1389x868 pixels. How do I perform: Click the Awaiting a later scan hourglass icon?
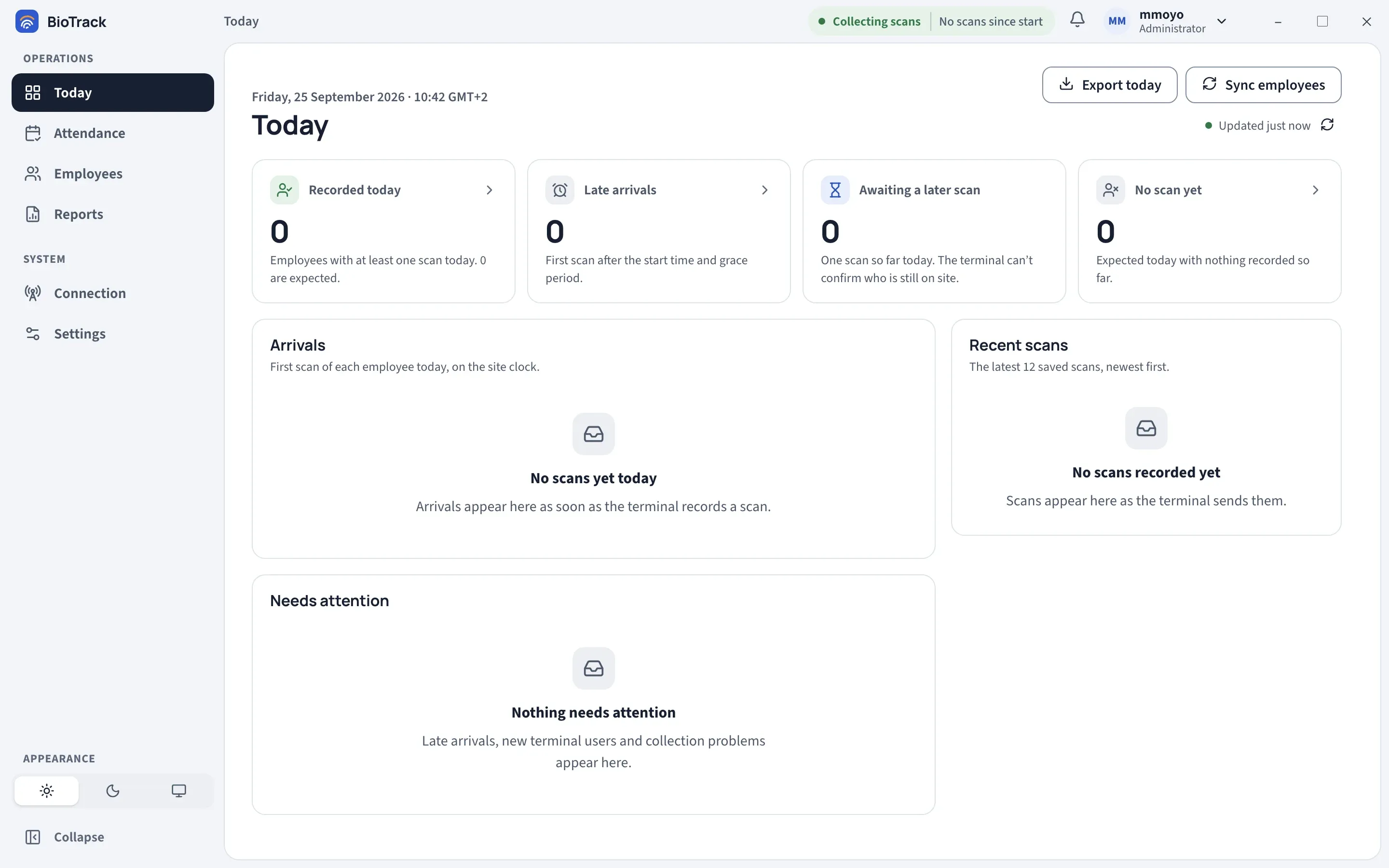pos(835,190)
